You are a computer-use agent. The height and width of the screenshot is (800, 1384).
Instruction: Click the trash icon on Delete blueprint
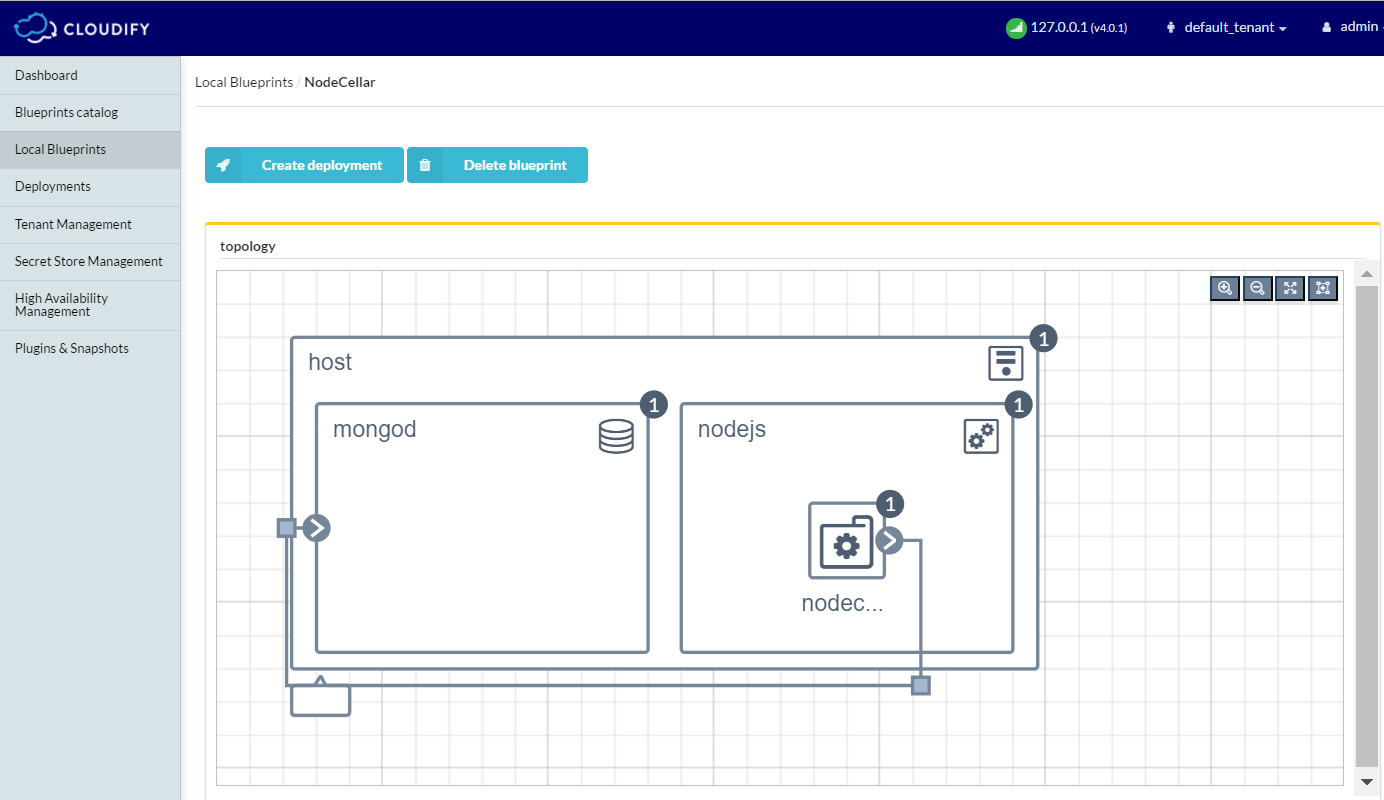(424, 165)
